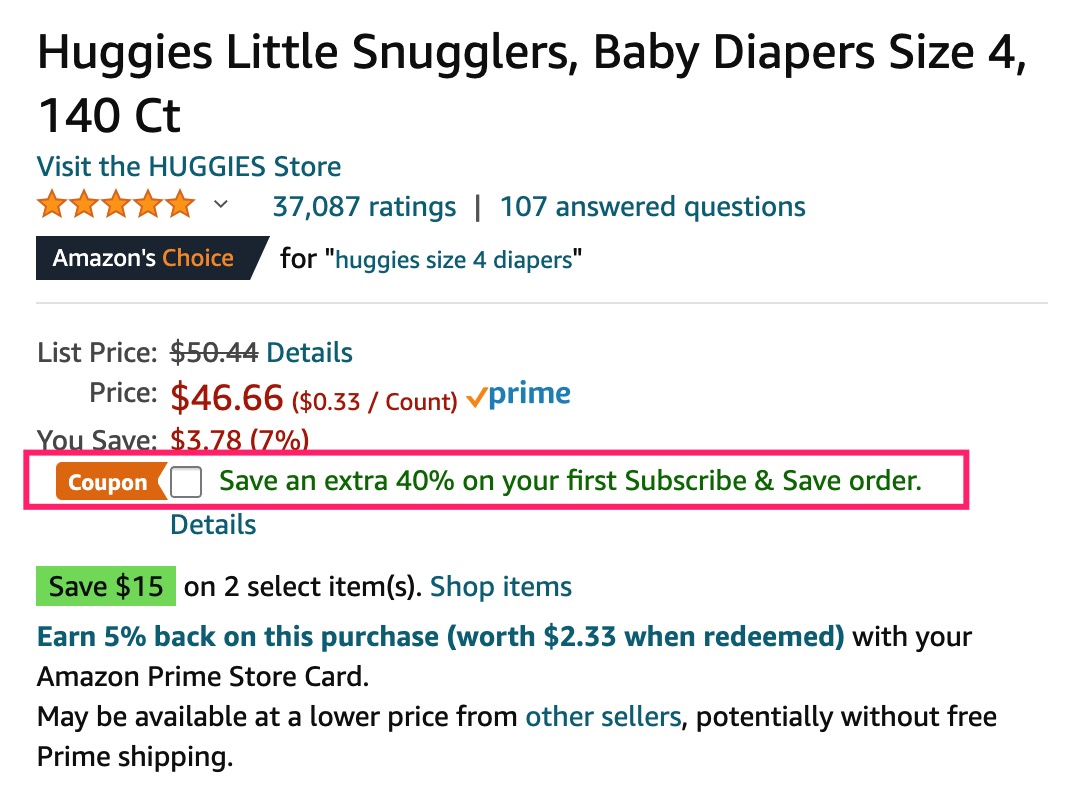View the 37,087 ratings
The image size is (1078, 794).
point(363,206)
